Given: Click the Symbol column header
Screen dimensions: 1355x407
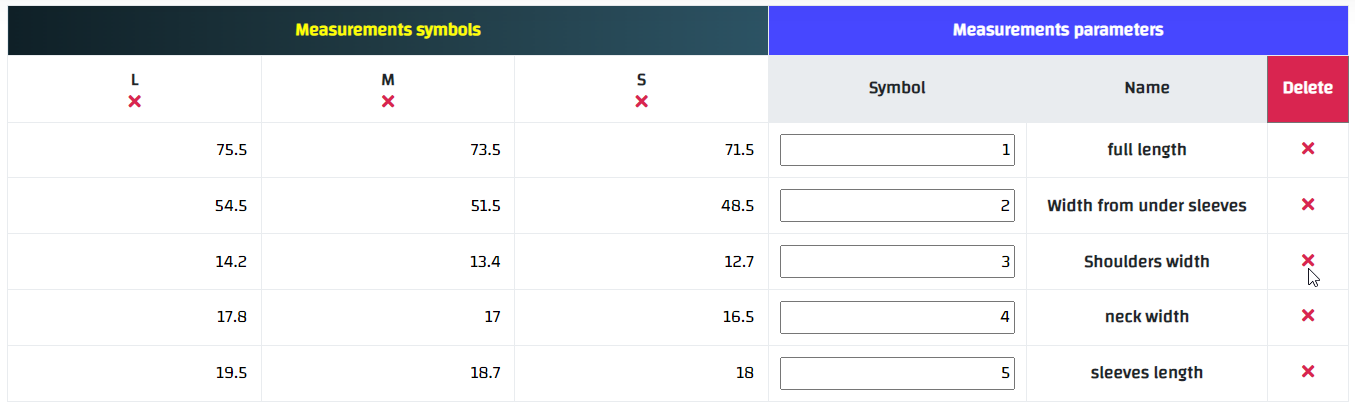Looking at the screenshot, I should [x=897, y=88].
